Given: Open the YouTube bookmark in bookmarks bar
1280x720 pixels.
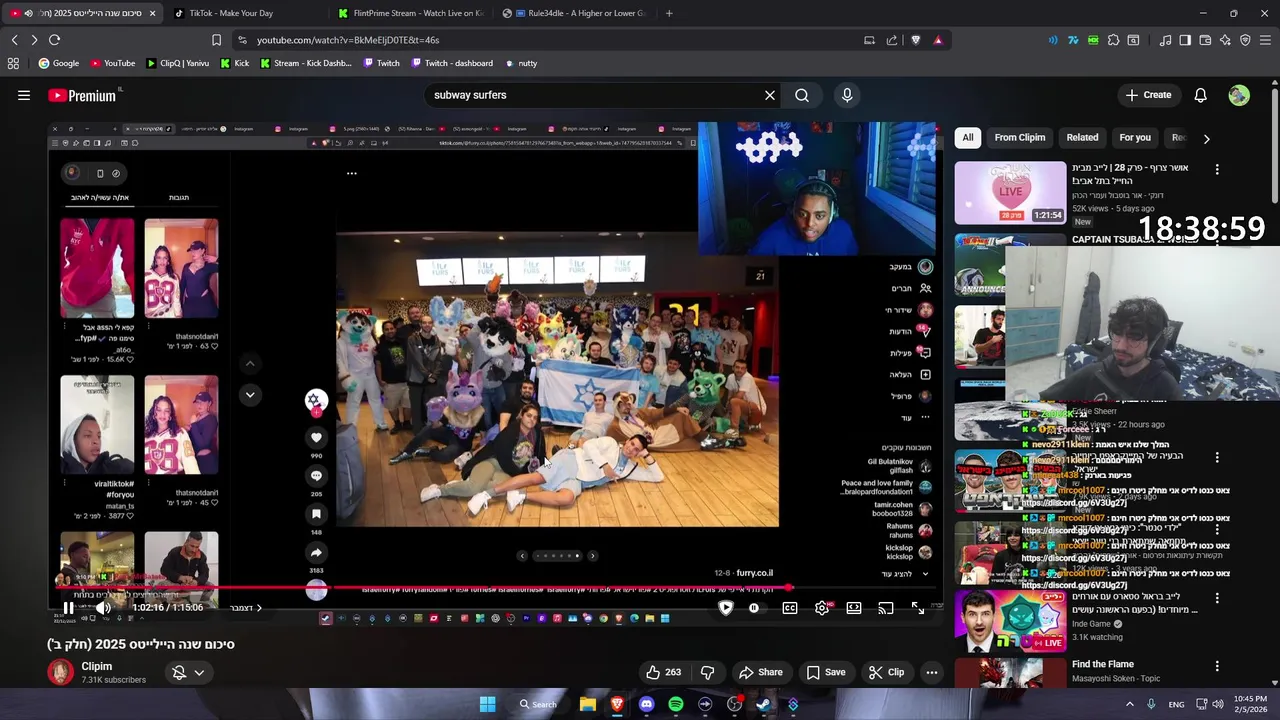Looking at the screenshot, I should (112, 63).
